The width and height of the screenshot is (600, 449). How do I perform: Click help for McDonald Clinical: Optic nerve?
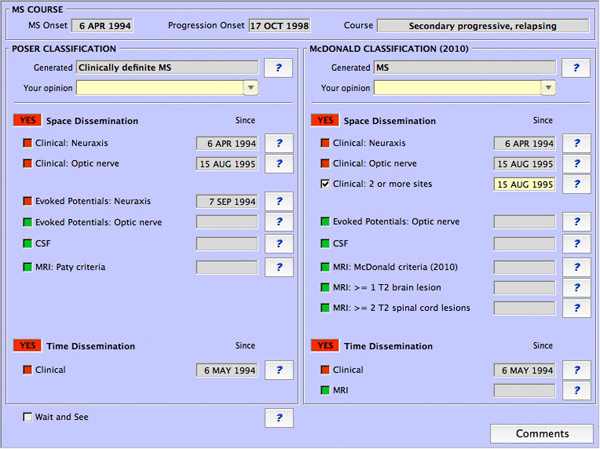tap(577, 164)
